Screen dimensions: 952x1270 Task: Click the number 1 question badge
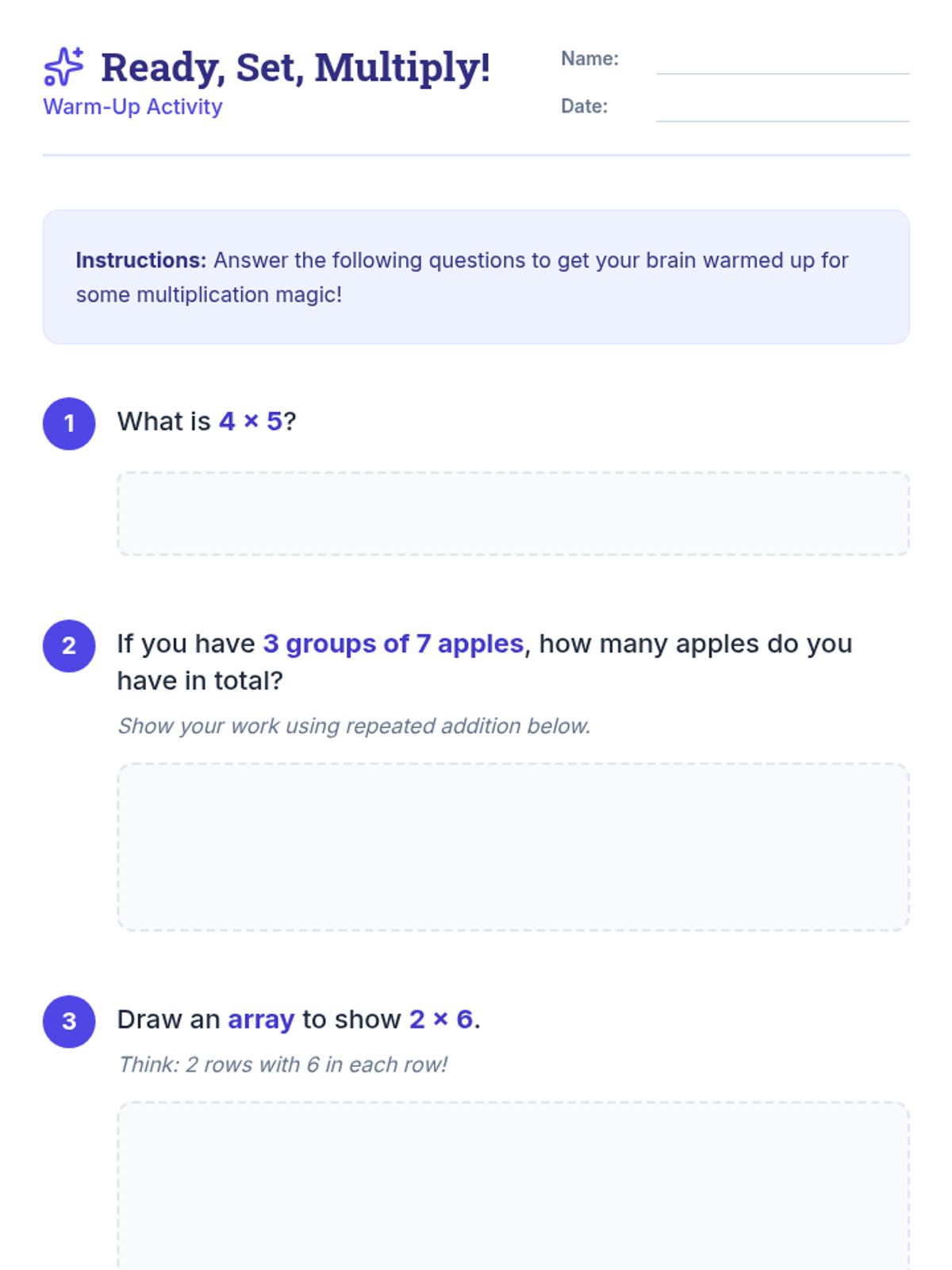[69, 423]
